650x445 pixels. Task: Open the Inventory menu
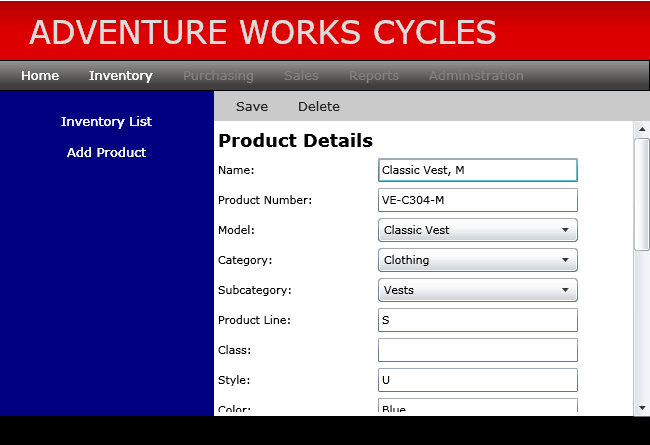[x=121, y=75]
